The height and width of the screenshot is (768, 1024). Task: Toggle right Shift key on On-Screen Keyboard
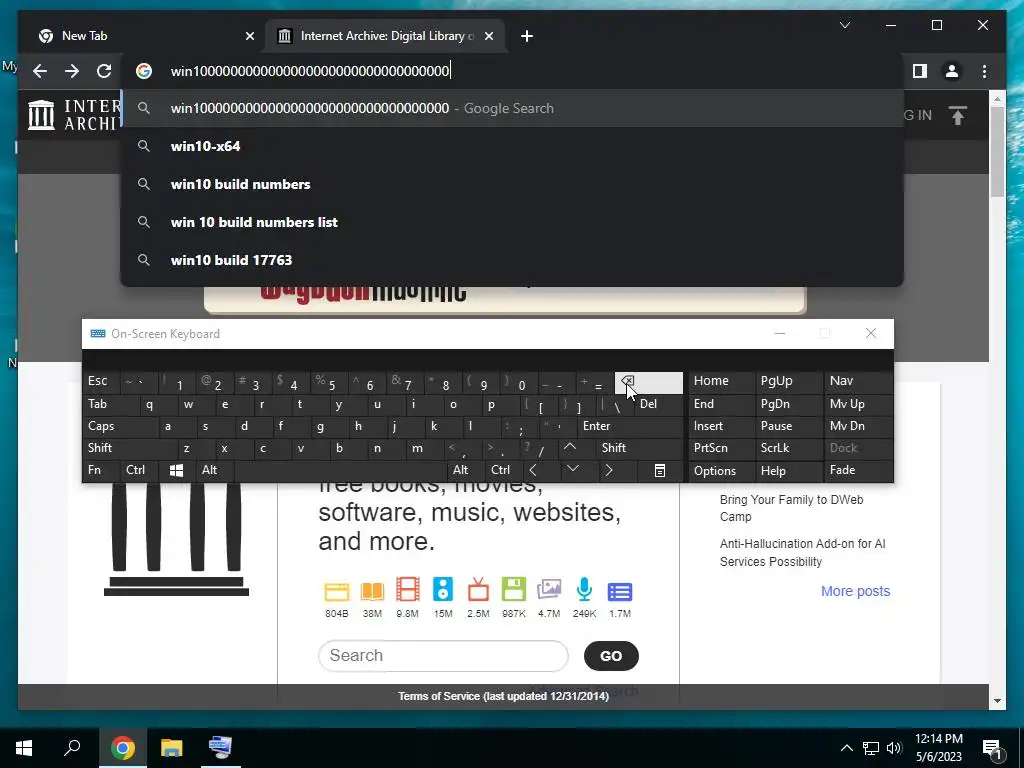(x=639, y=448)
